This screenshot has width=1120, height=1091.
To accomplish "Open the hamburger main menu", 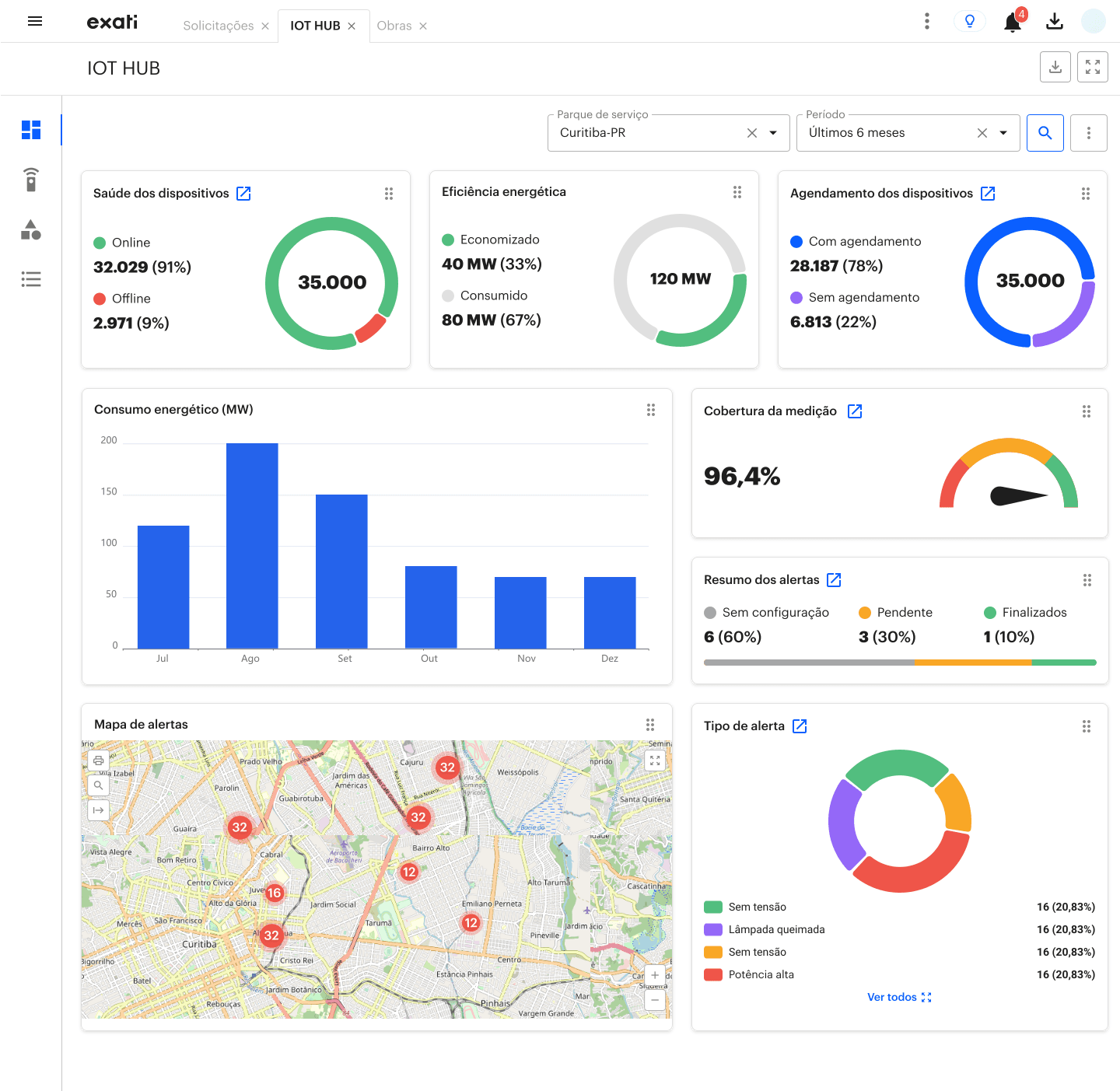I will point(34,21).
